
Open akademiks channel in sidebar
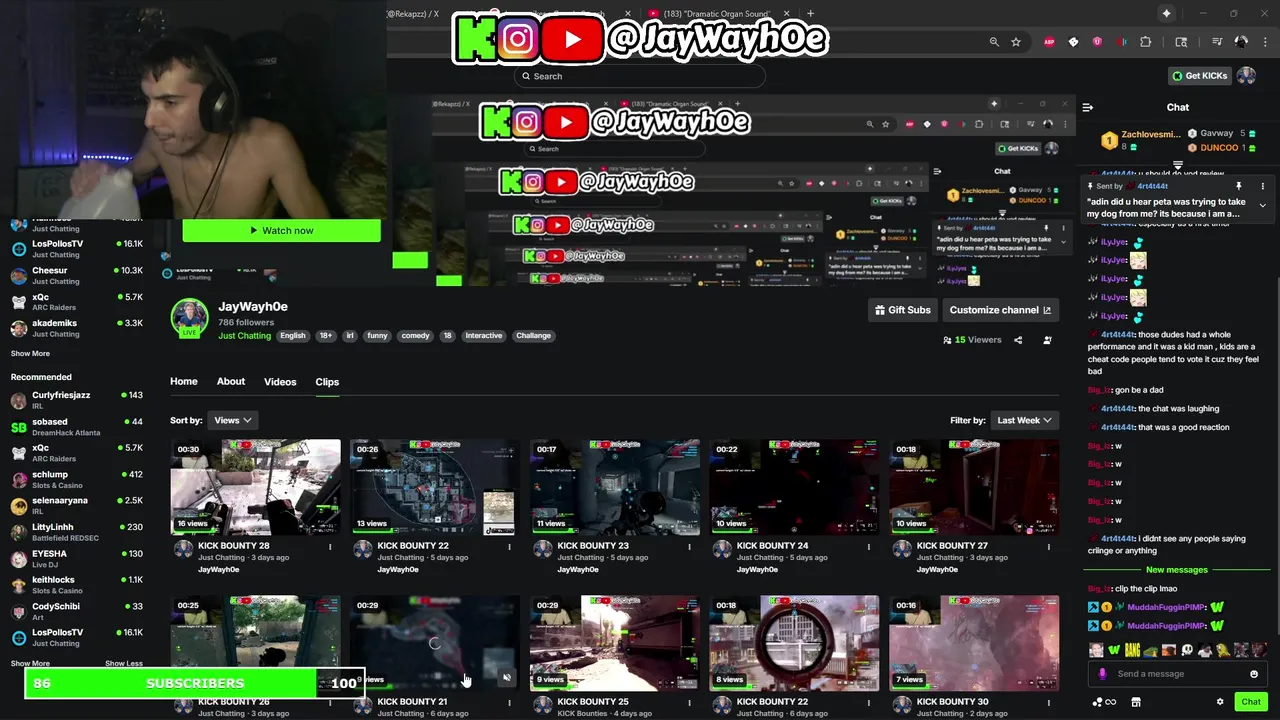point(77,328)
